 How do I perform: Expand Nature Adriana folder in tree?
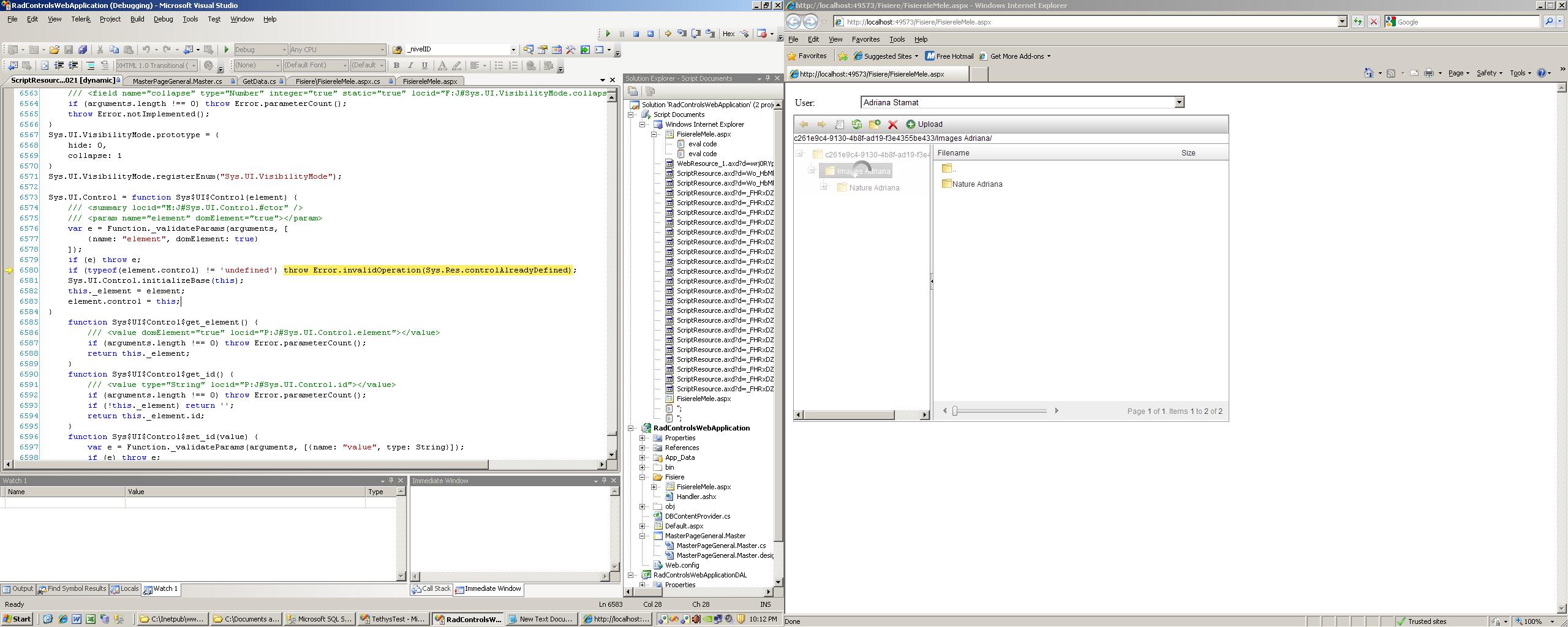[824, 187]
